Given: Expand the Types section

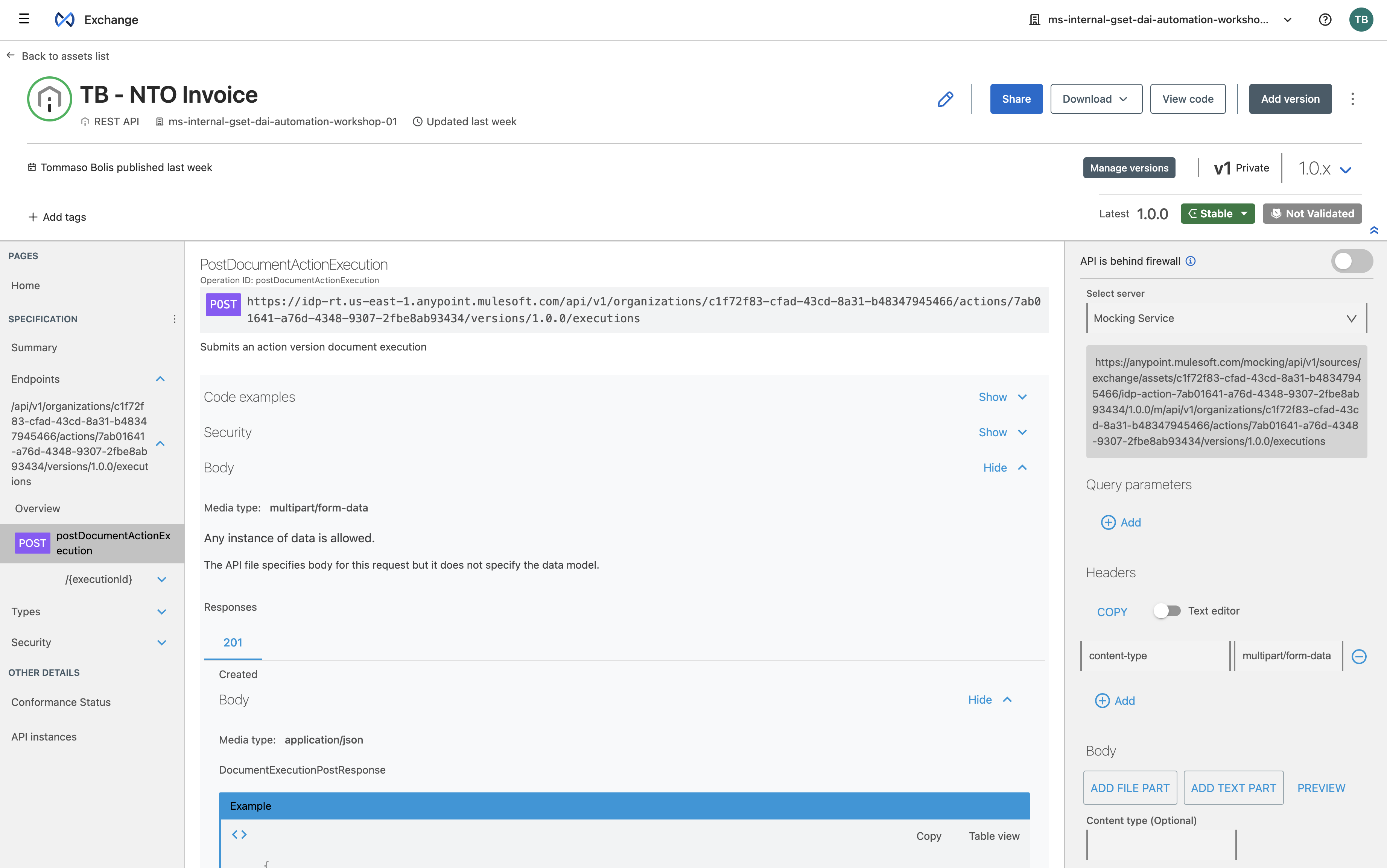Looking at the screenshot, I should [x=161, y=612].
